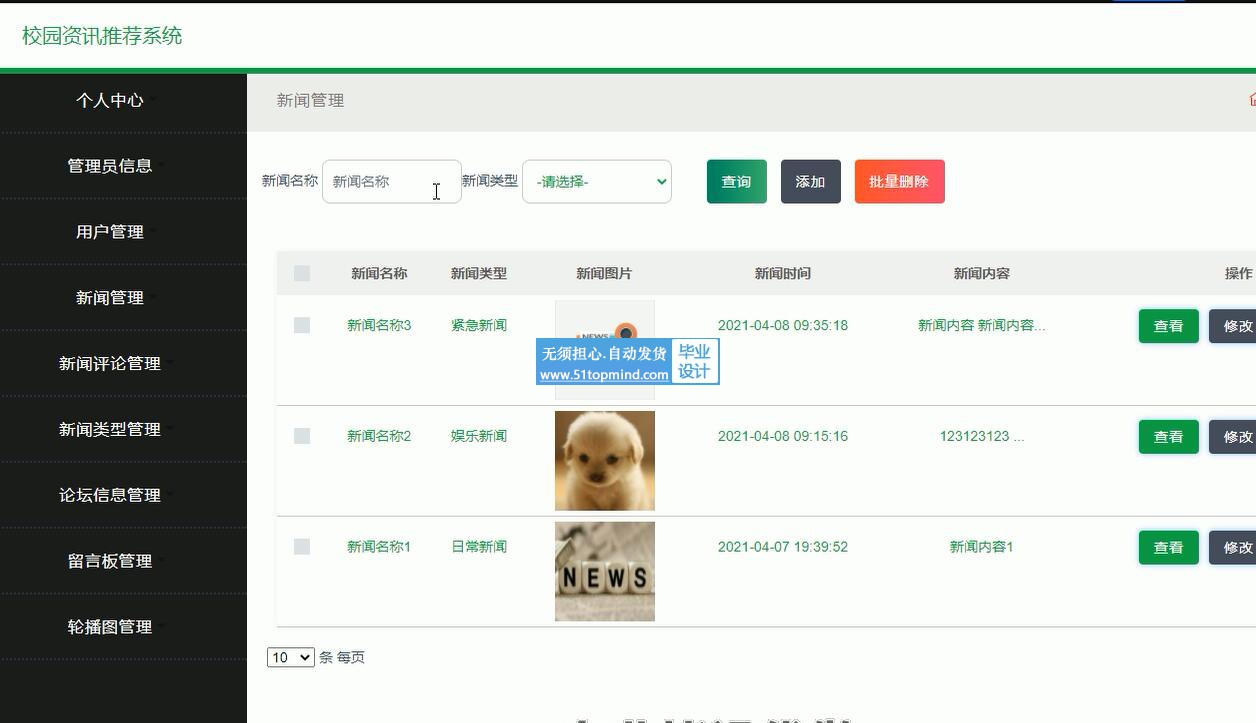The height and width of the screenshot is (723, 1256).
Task: Open 新闻类型管理 in the sidebar
Action: coord(110,430)
